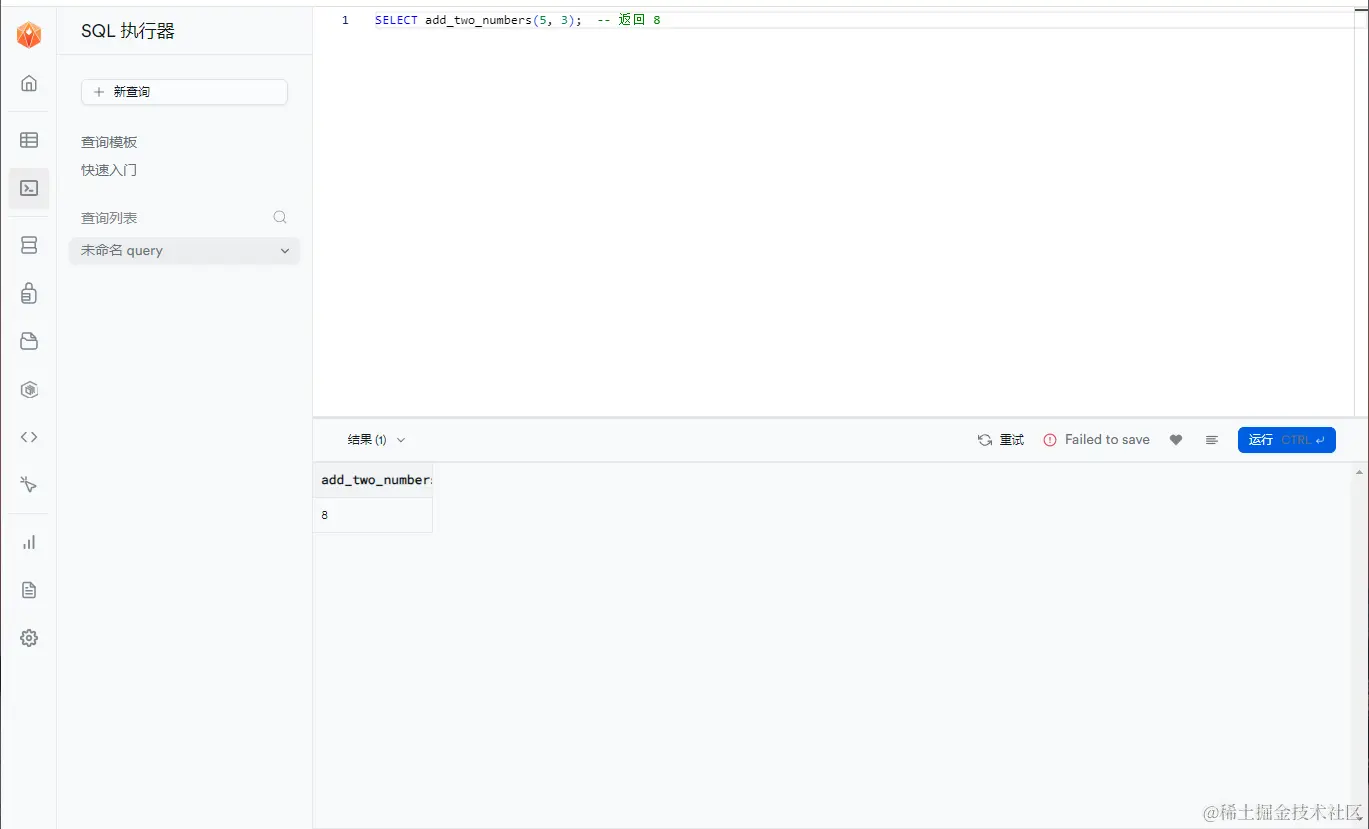
Task: Open the hexagon cube icon in sidebar
Action: pyautogui.click(x=29, y=389)
